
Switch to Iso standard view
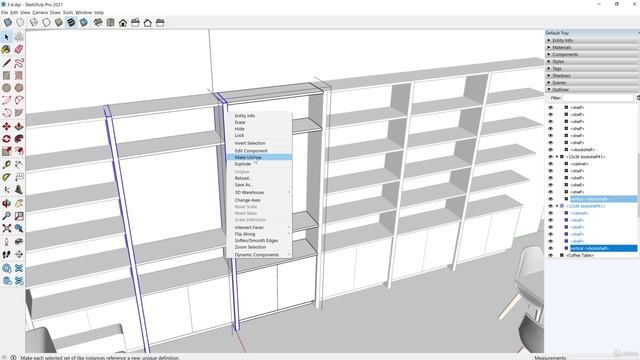[x=98, y=22]
